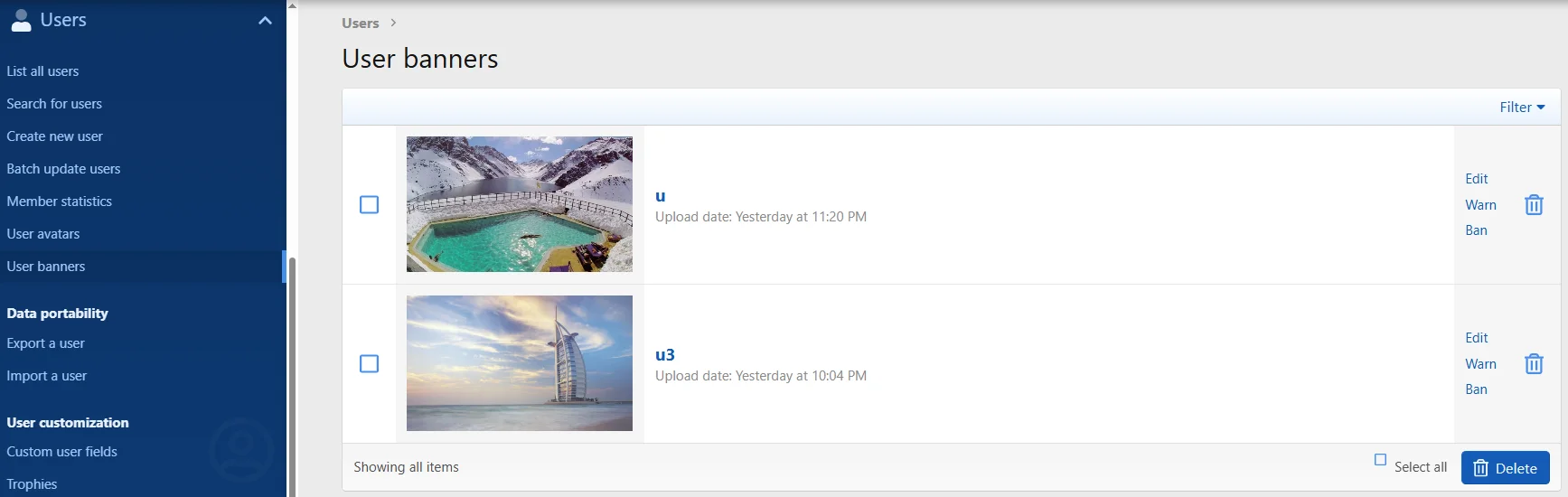1568x497 pixels.
Task: Click Warn link for banner u3
Action: click(1480, 364)
